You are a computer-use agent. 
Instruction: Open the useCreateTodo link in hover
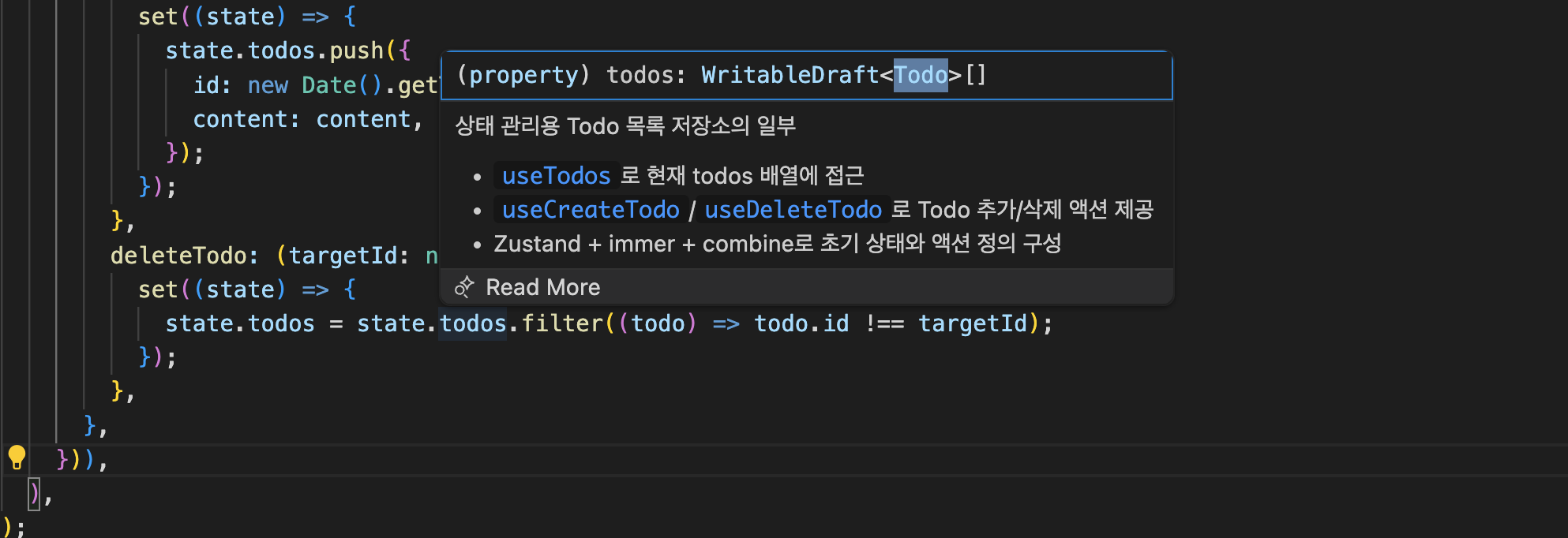click(x=591, y=210)
